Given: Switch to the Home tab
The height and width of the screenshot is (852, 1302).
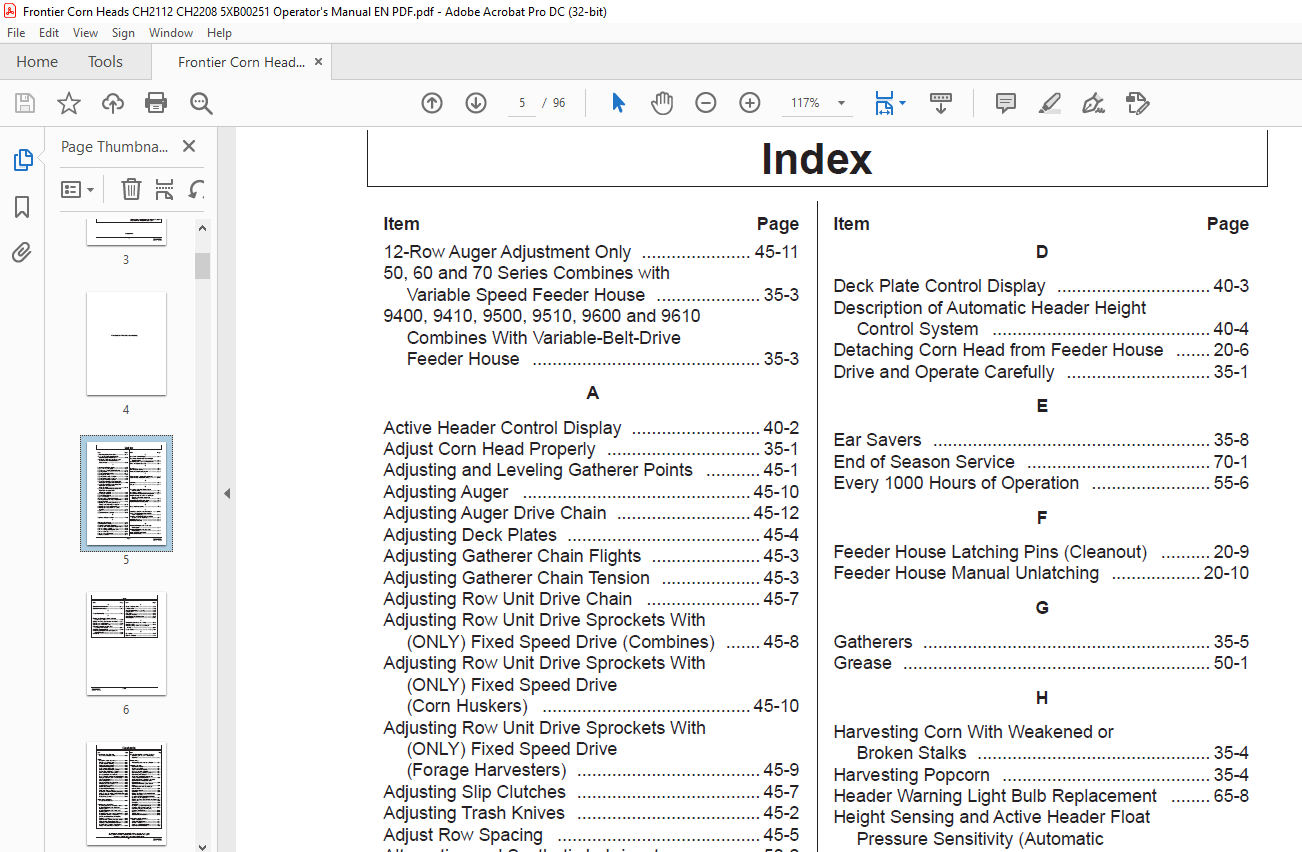Looking at the screenshot, I should [37, 62].
